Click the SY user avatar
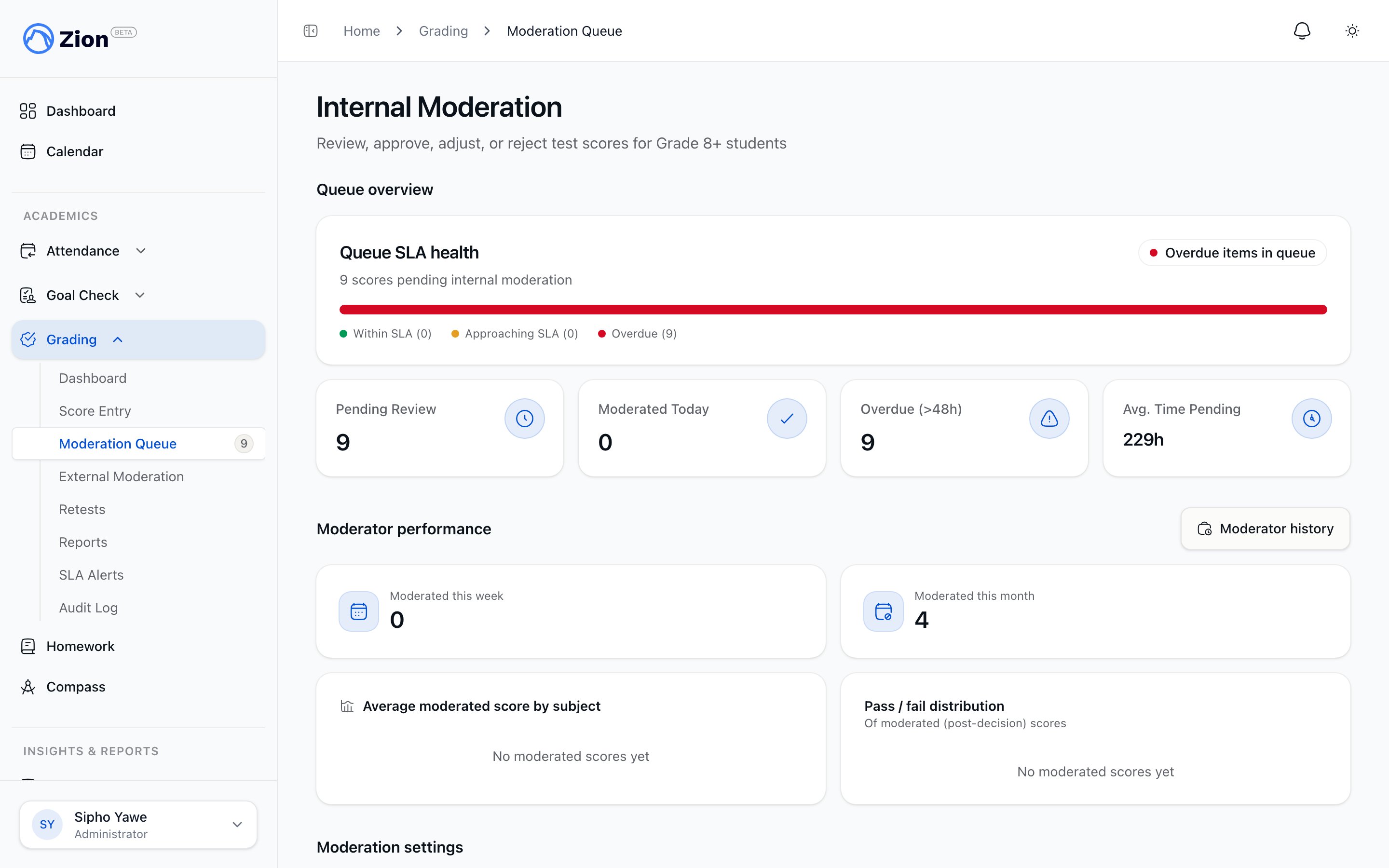Image resolution: width=1389 pixels, height=868 pixels. (47, 825)
